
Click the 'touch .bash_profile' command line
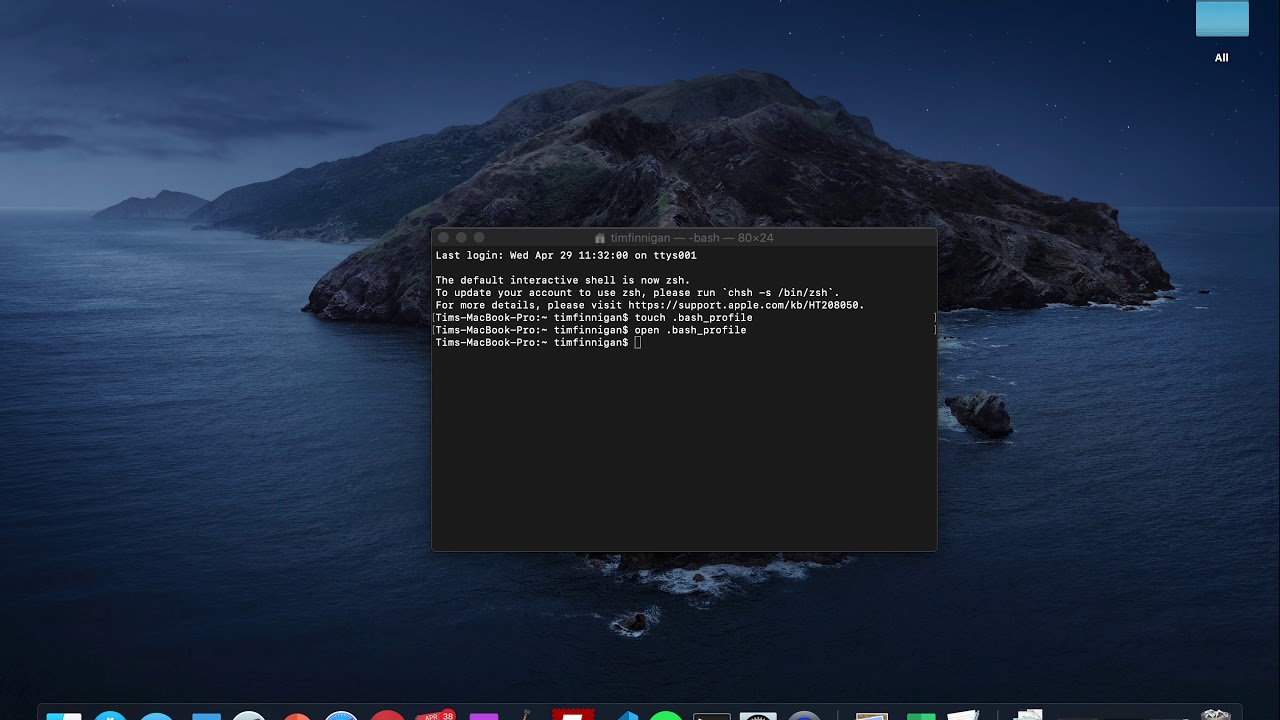coord(594,317)
